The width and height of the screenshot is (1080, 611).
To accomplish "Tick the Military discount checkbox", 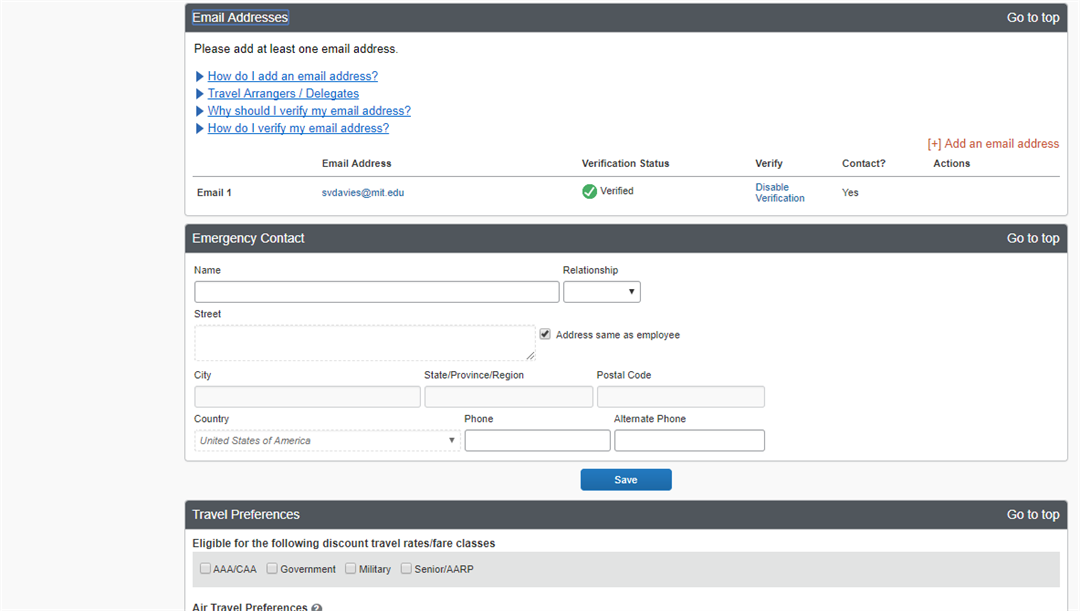I will [351, 569].
